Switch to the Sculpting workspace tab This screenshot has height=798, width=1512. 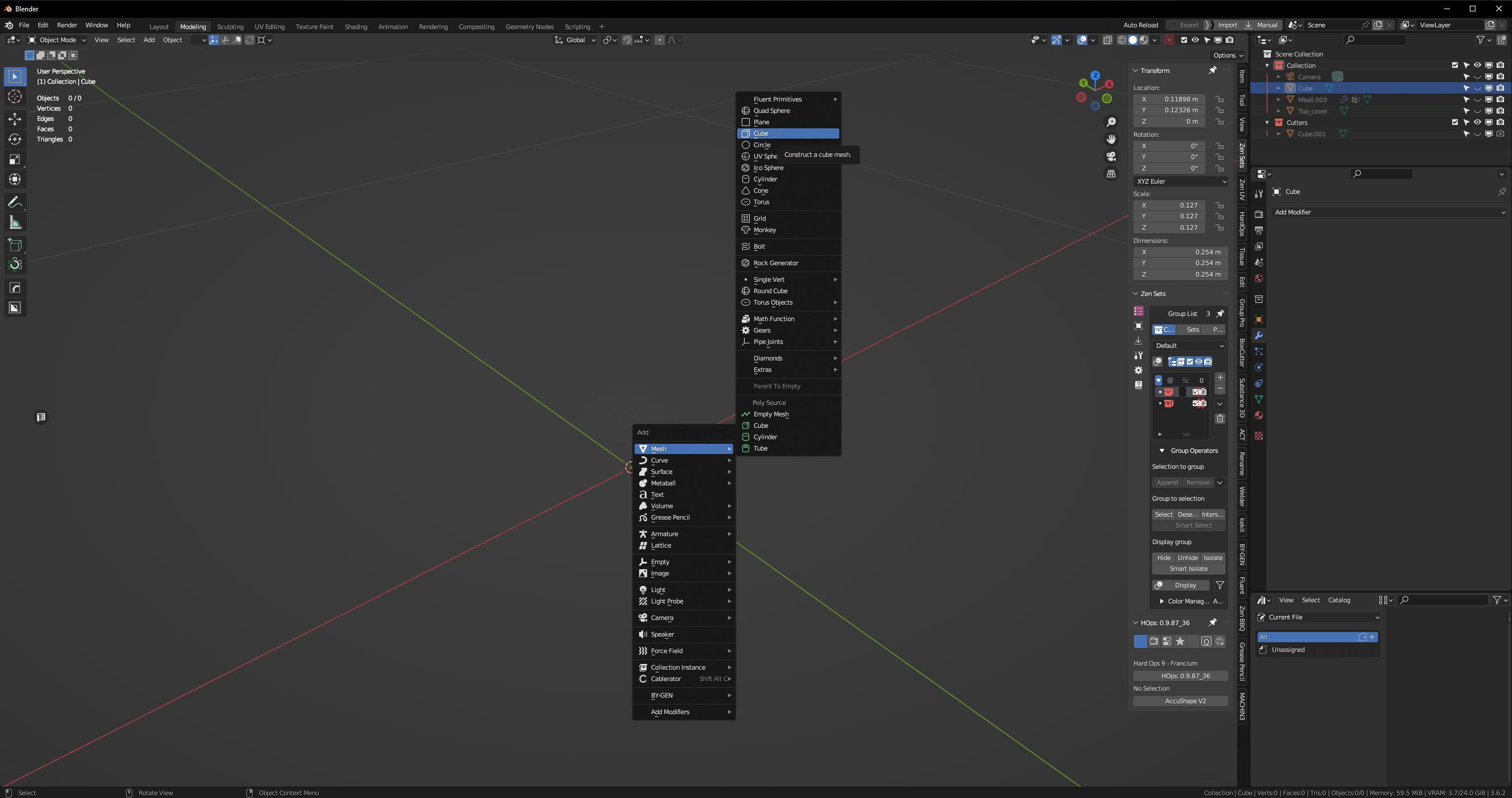(230, 26)
